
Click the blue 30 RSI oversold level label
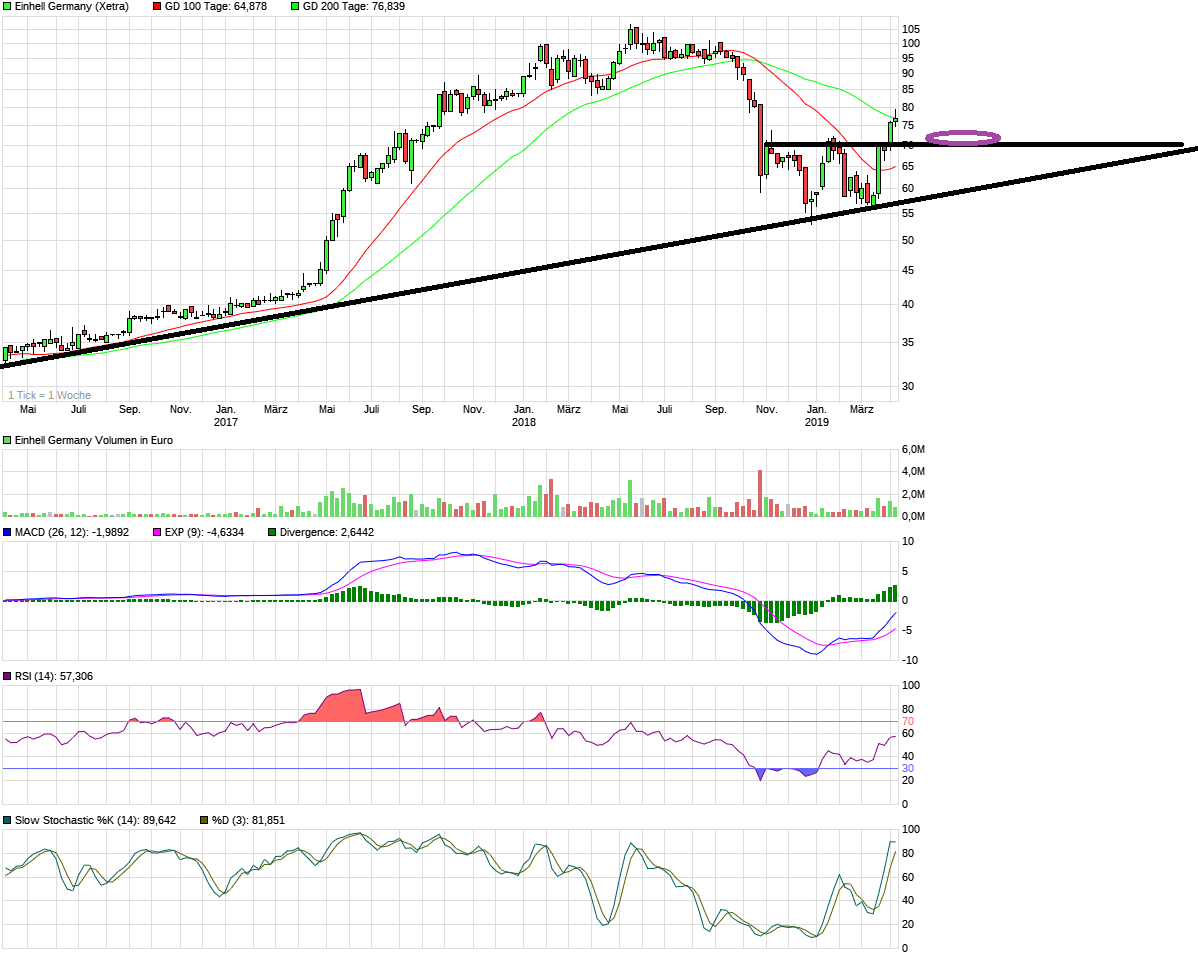908,768
